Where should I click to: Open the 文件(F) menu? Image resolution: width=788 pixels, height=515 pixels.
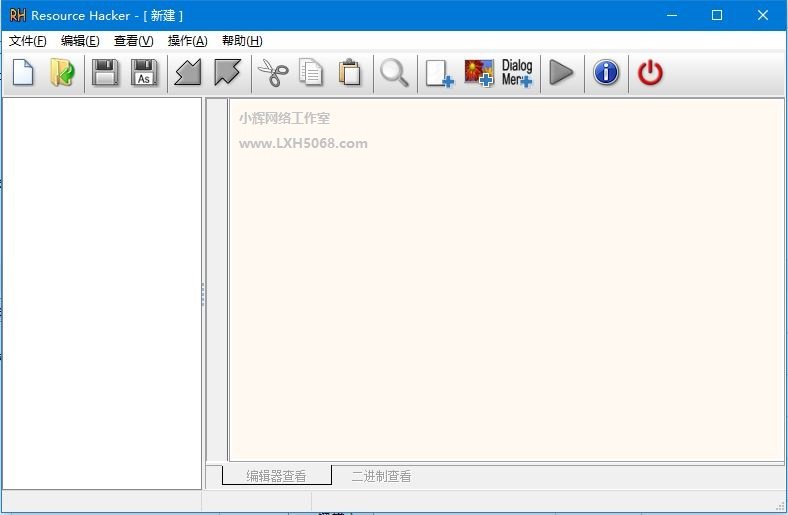(x=28, y=41)
